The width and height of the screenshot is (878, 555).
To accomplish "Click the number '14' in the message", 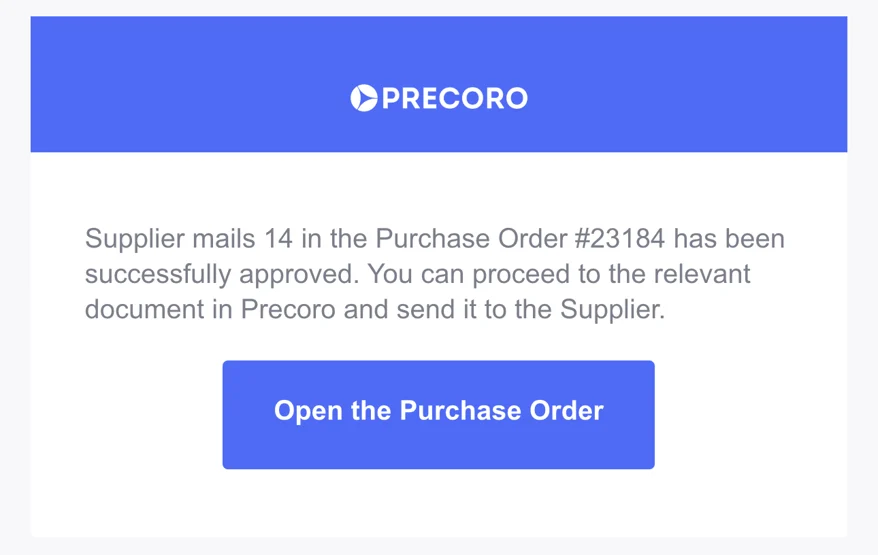I will pyautogui.click(x=278, y=239).
